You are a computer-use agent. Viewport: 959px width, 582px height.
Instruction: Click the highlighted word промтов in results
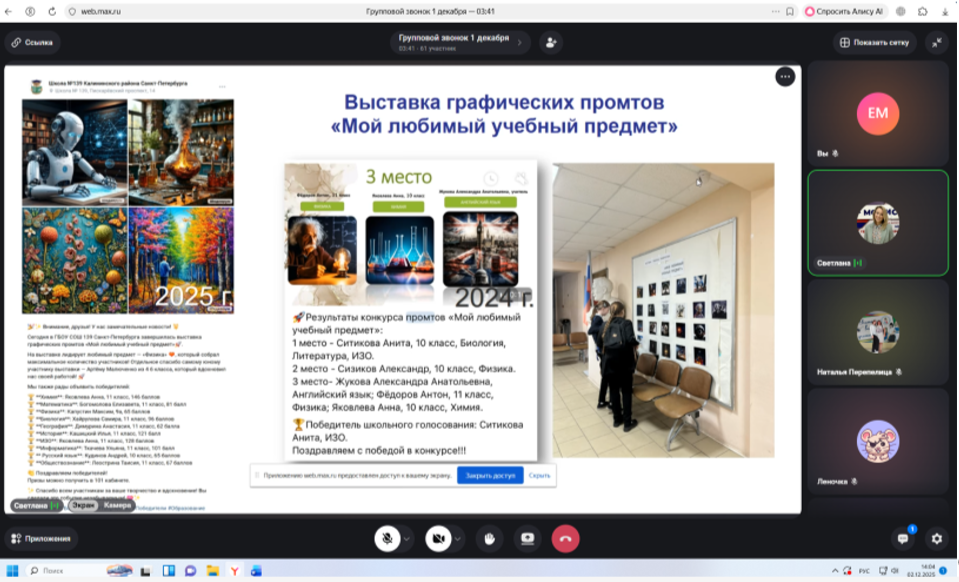[x=425, y=317]
